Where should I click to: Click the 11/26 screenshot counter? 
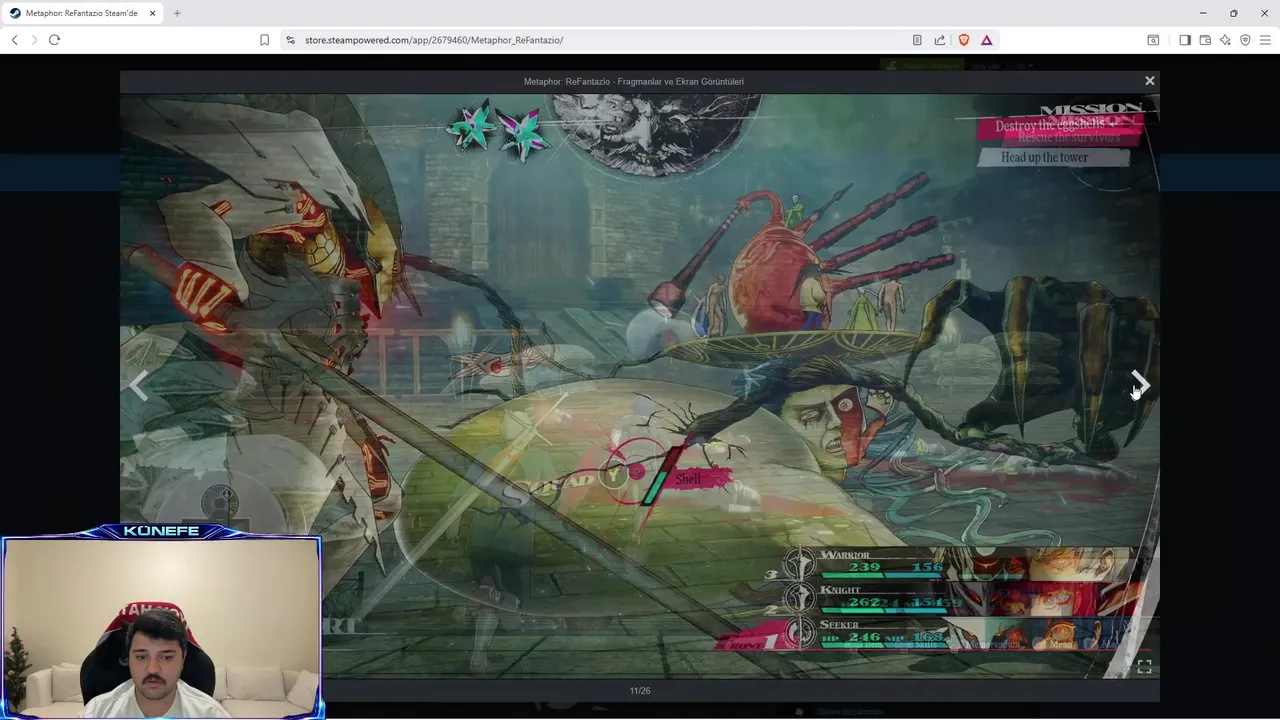coord(640,691)
